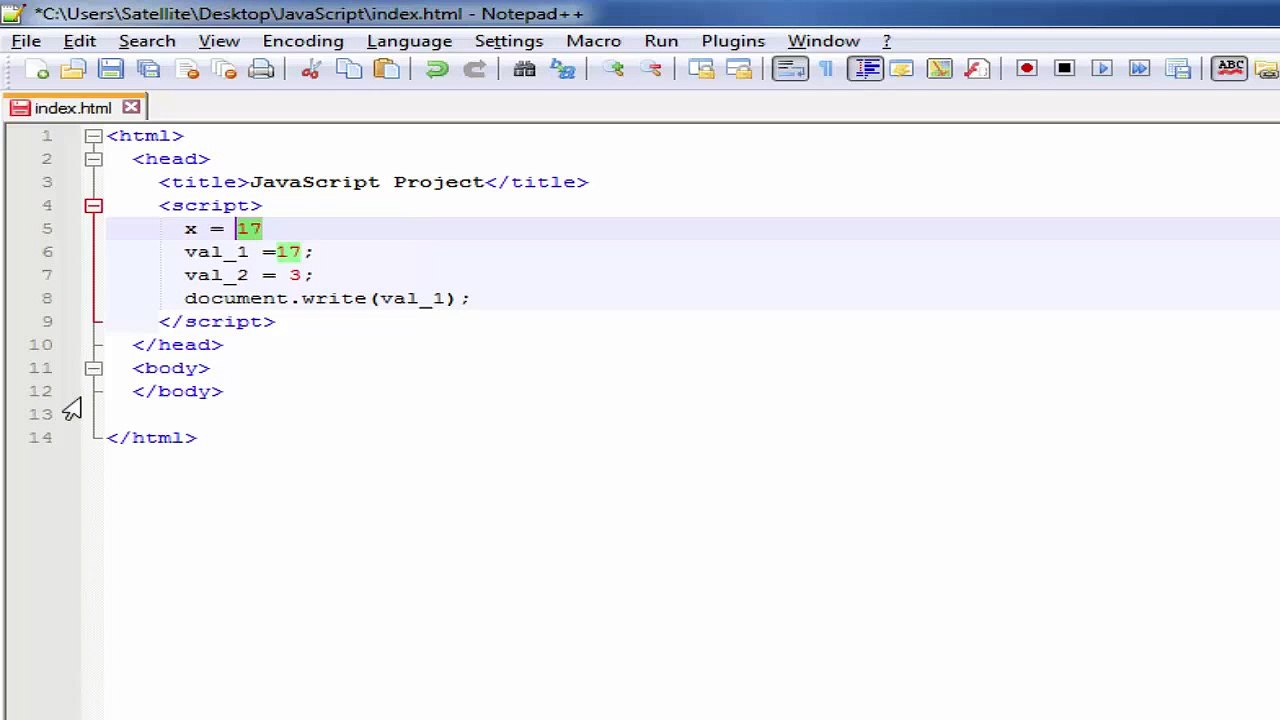
Task: Toggle the Indent Guide button
Action: click(865, 69)
